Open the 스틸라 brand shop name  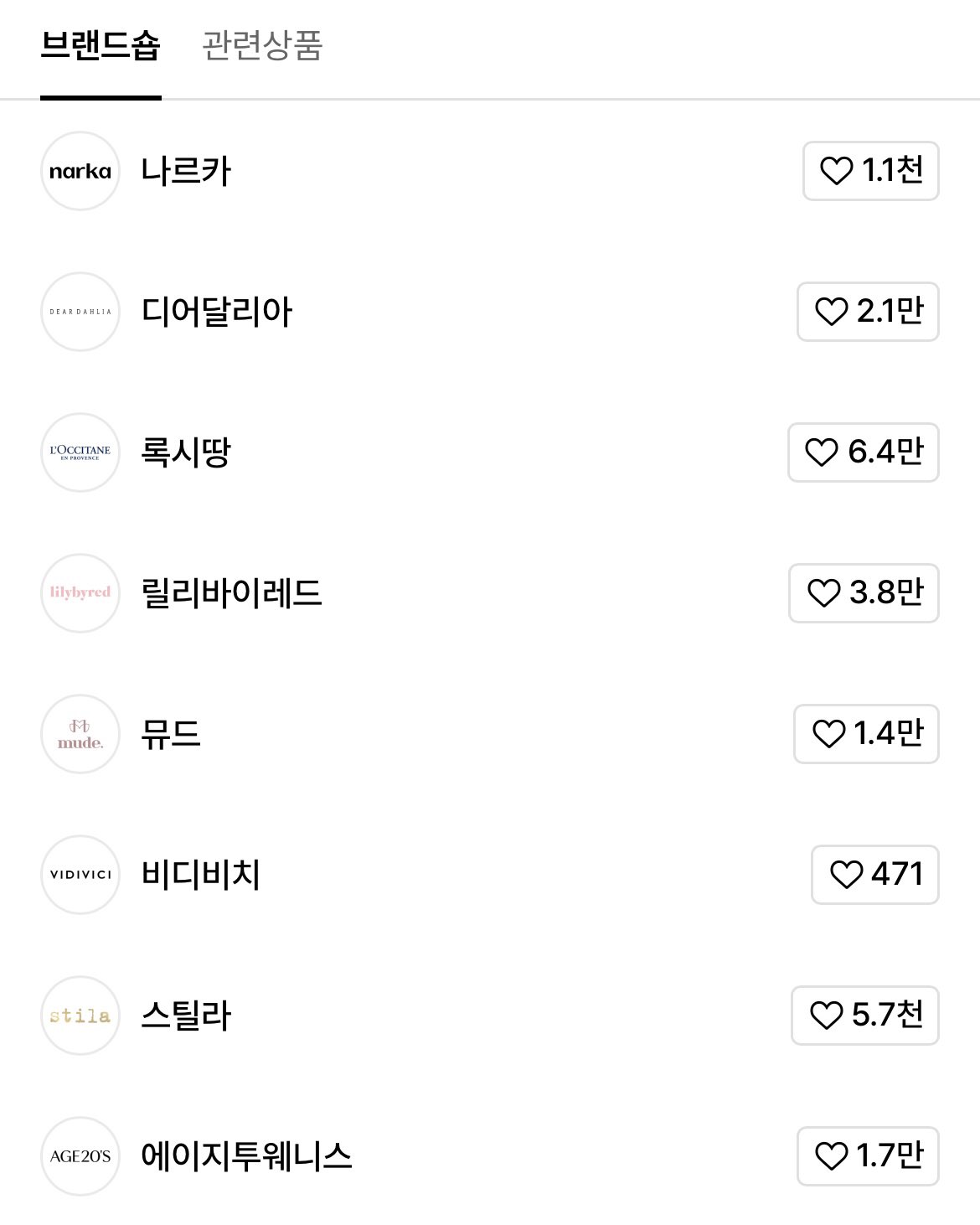click(186, 1016)
